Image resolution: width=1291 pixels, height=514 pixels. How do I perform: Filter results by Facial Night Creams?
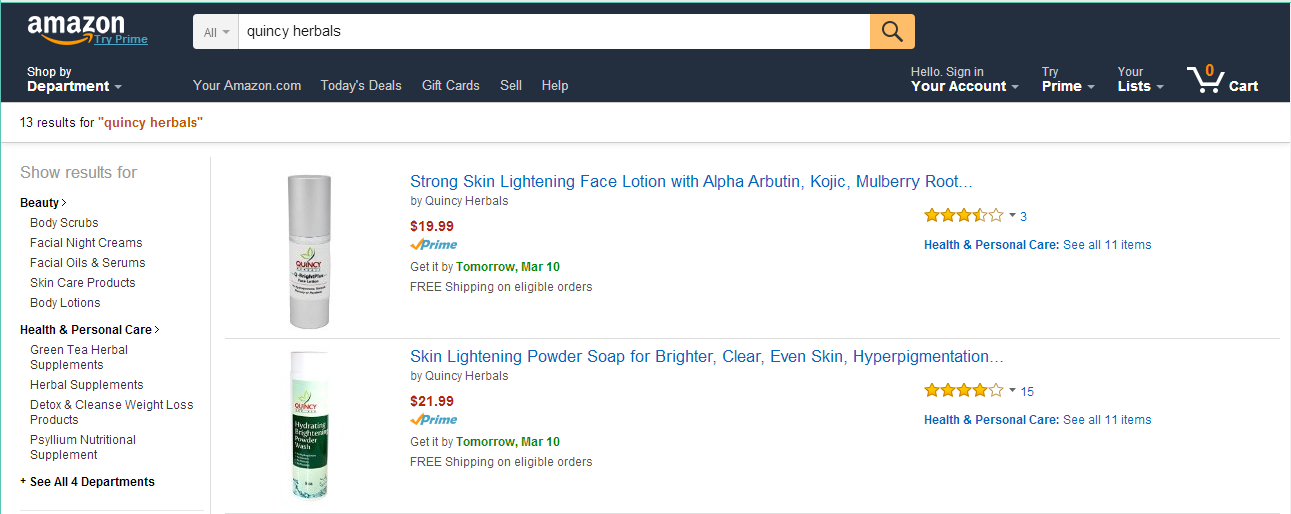coord(86,243)
